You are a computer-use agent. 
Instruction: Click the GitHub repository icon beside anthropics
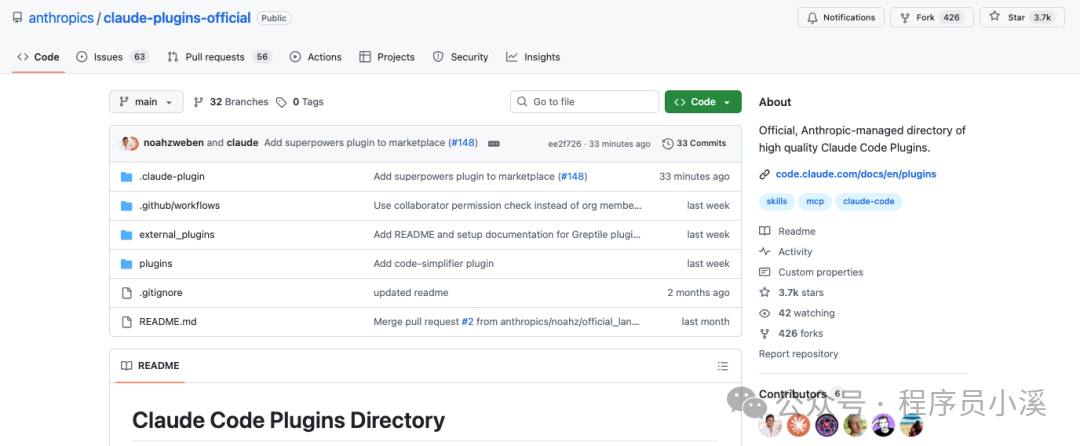pyautogui.click(x=17, y=18)
